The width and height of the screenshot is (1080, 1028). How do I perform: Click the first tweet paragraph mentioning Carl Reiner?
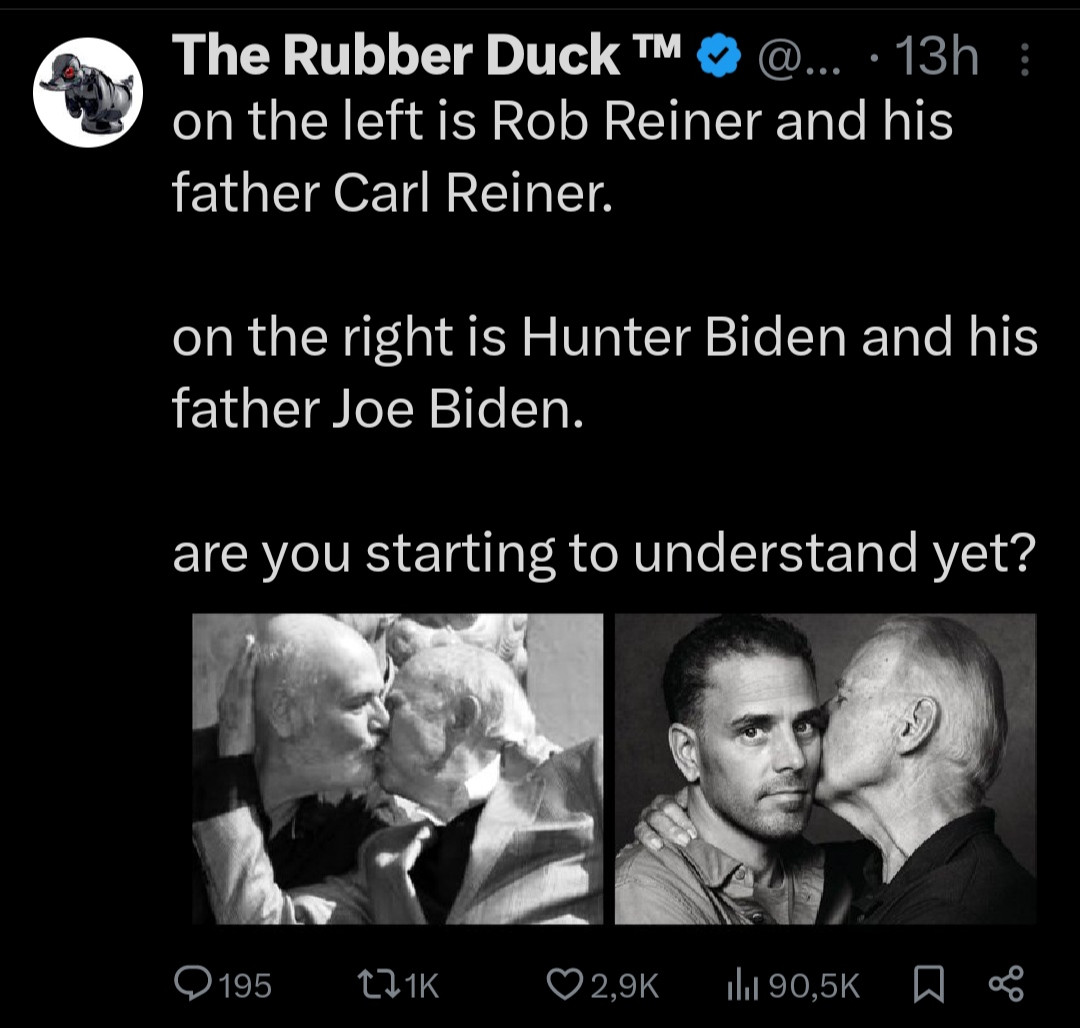[x=560, y=158]
